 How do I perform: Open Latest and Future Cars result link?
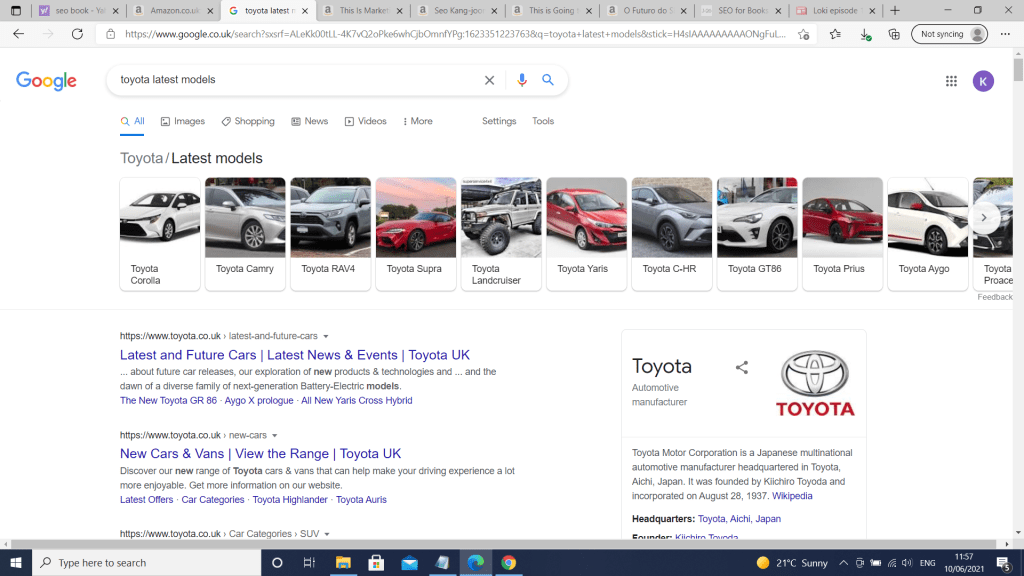point(294,355)
